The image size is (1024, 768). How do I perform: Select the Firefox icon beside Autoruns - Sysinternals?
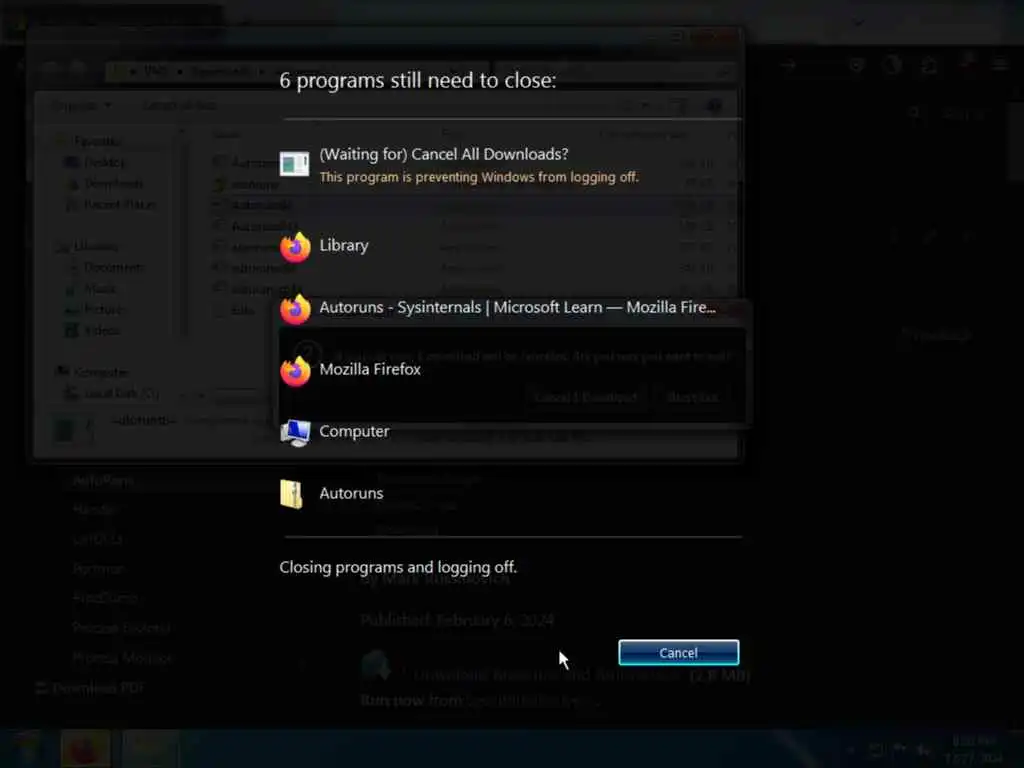[295, 309]
